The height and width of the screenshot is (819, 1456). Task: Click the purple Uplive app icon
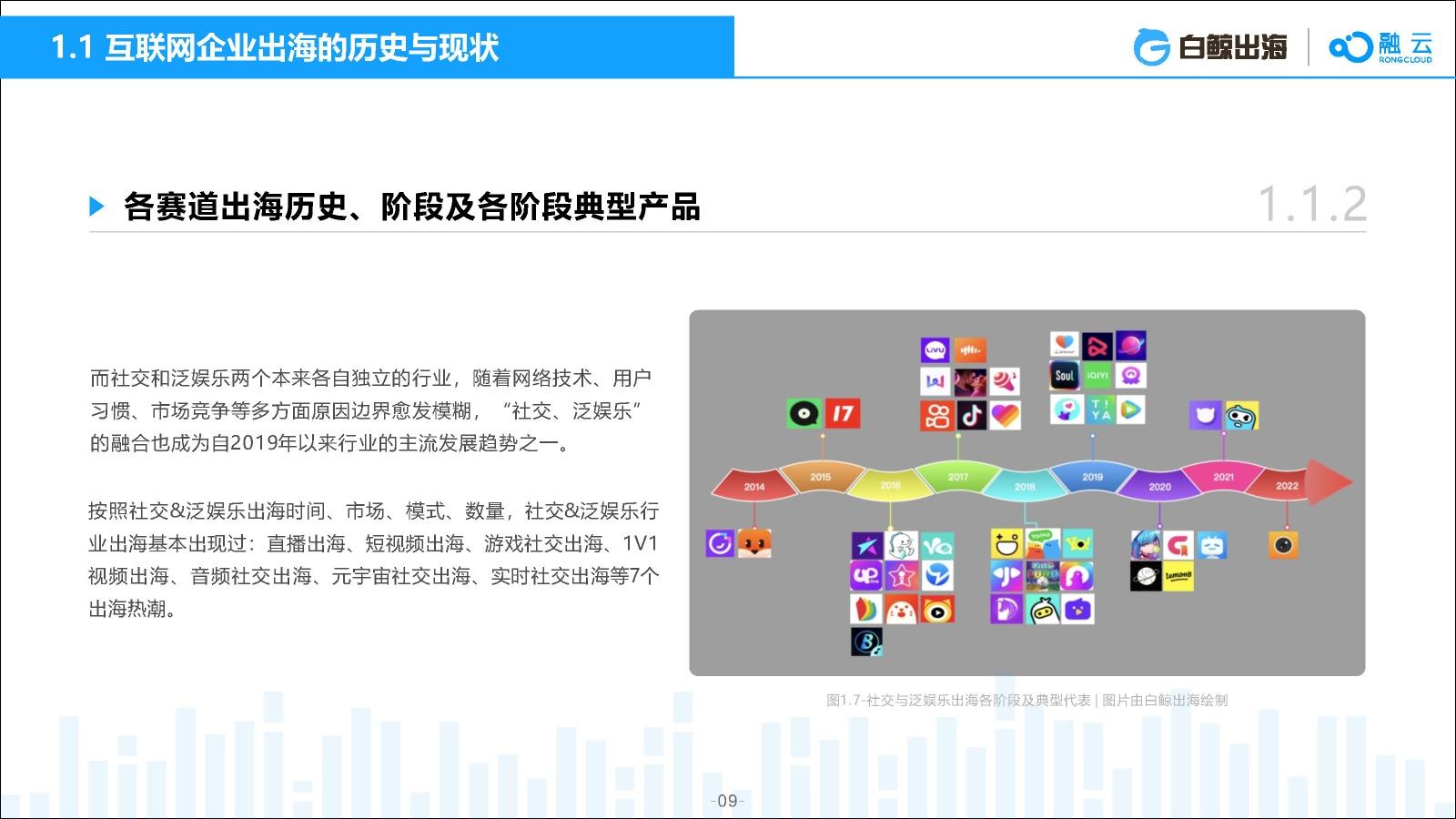point(865,576)
